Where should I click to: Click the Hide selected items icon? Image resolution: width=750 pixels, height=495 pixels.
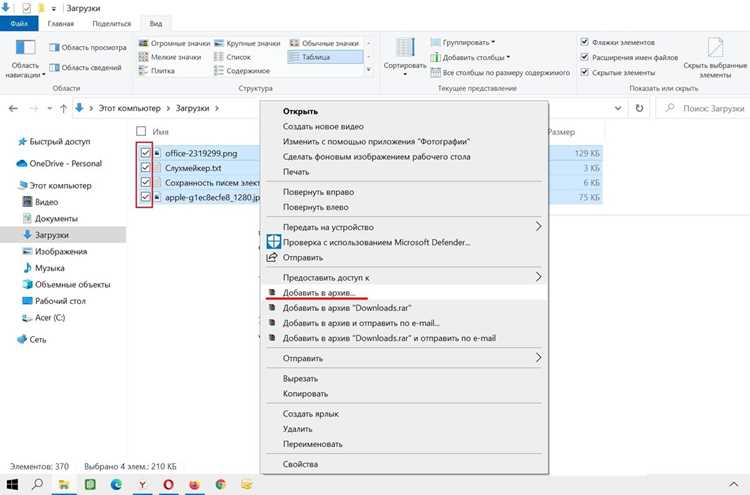tap(715, 48)
